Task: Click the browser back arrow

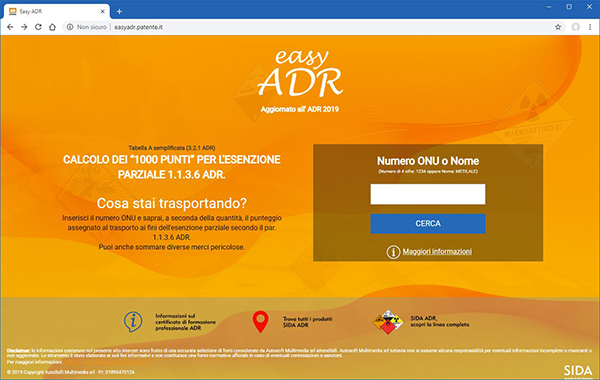Action: (x=10, y=27)
